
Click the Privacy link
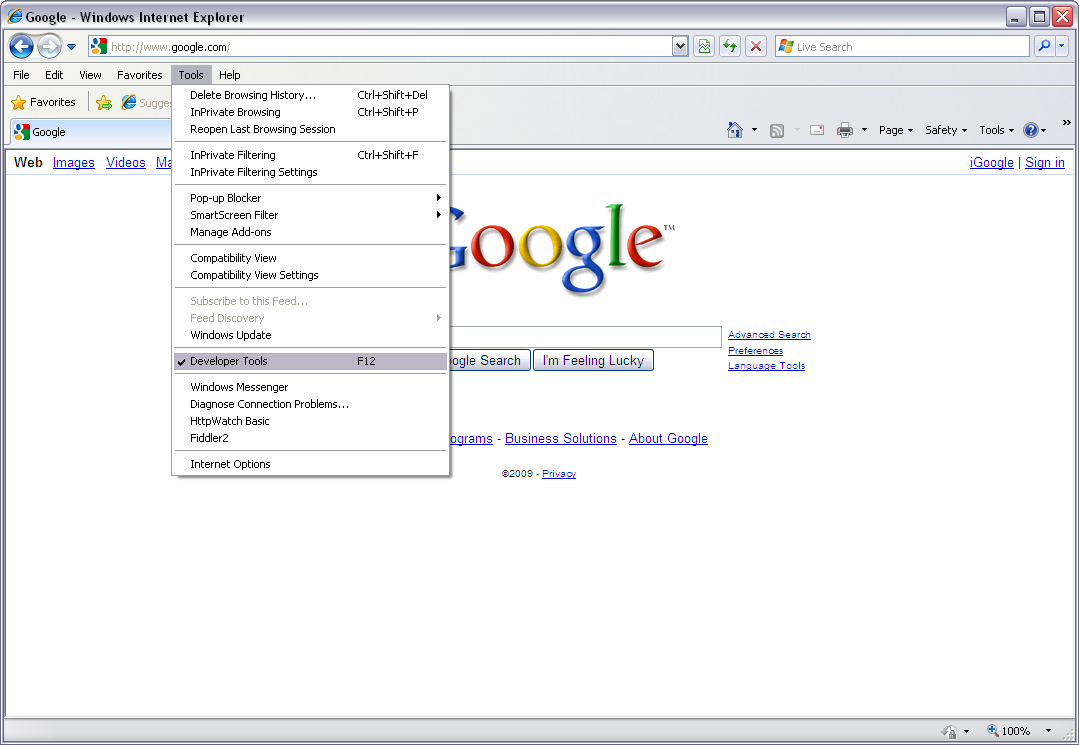(x=559, y=474)
